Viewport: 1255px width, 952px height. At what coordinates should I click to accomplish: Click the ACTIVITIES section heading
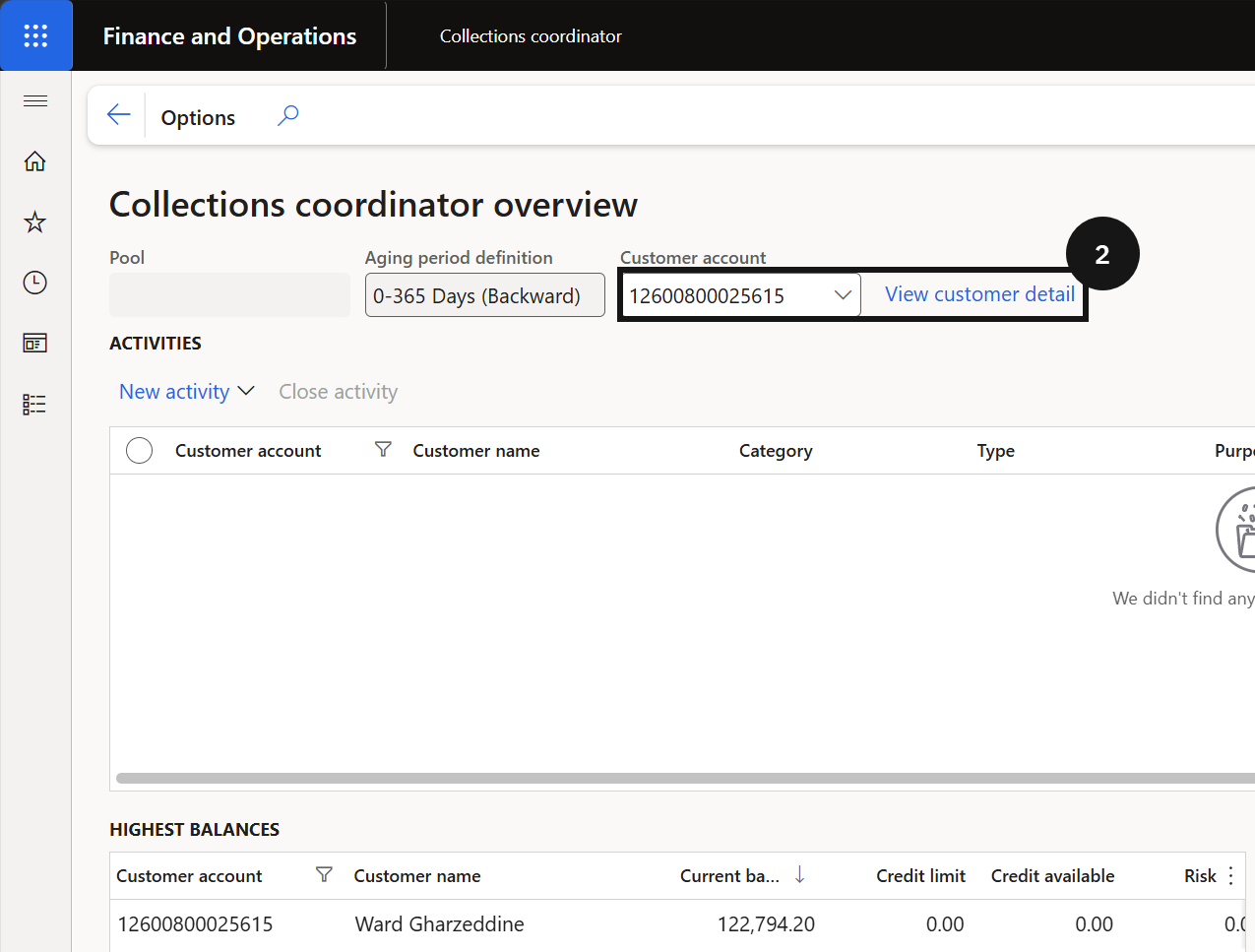(x=156, y=344)
